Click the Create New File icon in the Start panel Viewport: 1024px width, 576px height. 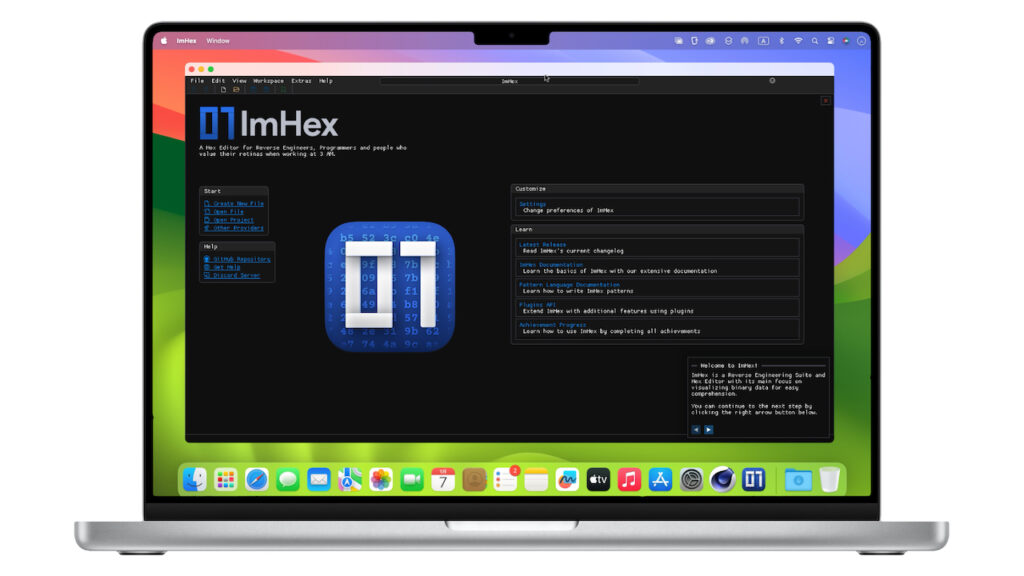click(x=207, y=203)
